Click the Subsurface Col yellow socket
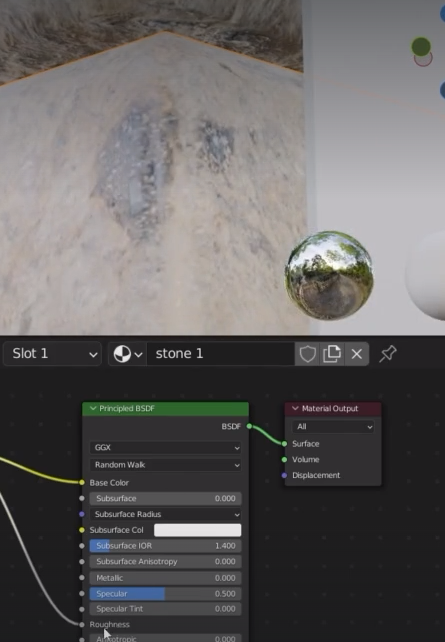This screenshot has height=642, width=445. click(x=82, y=530)
